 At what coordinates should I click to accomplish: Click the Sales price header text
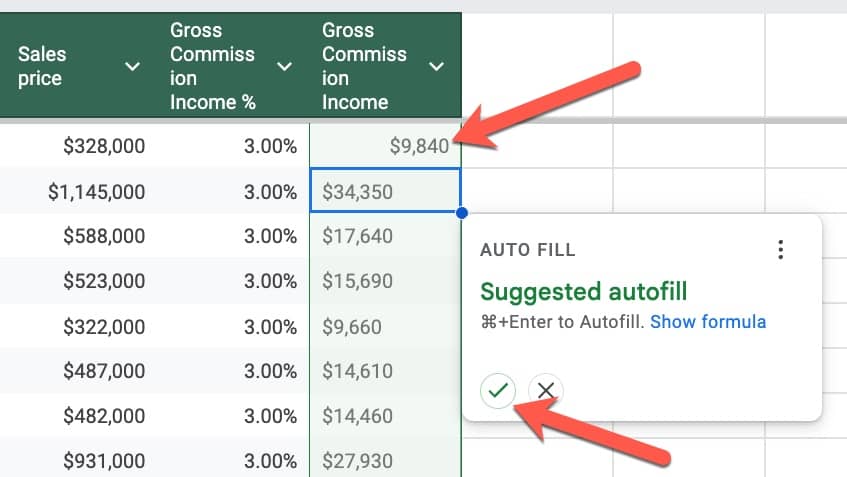point(42,66)
